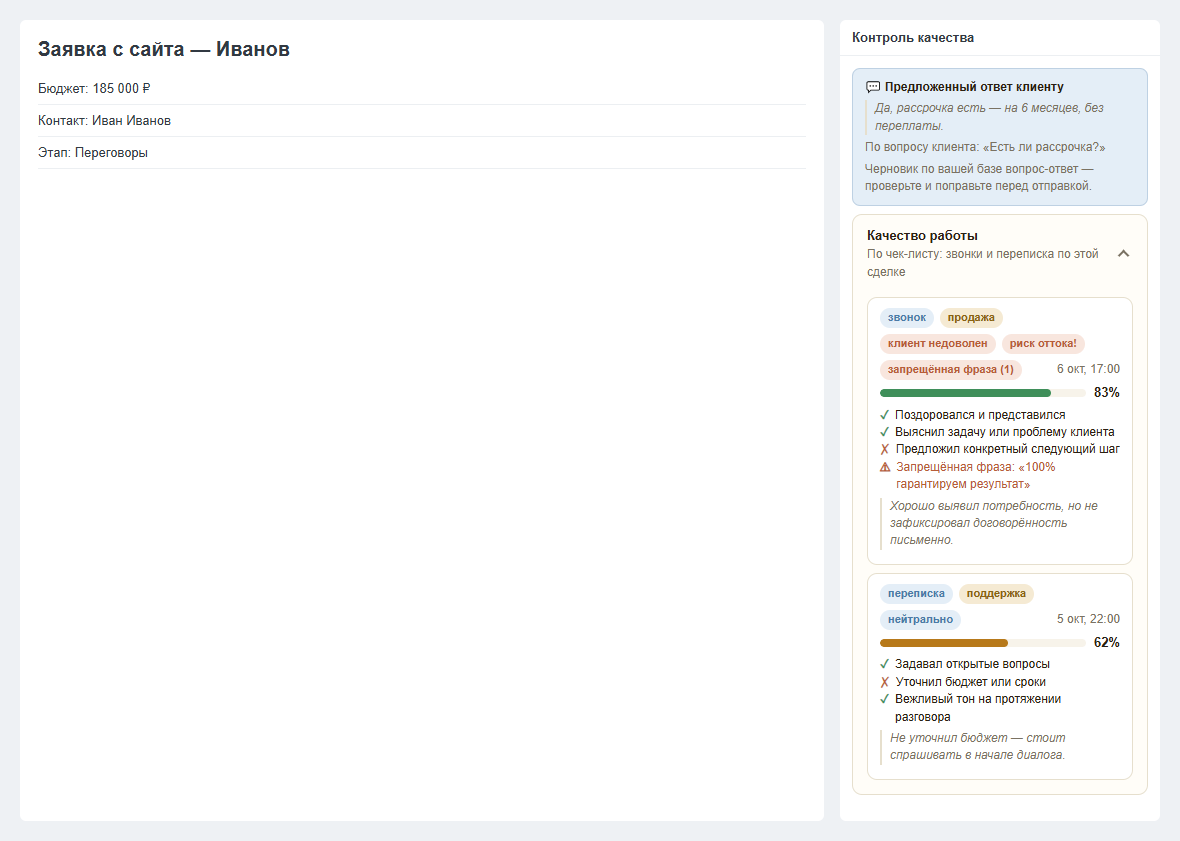Screen dimensions: 1180x841
Task: Click the «Этап: Переговоры» row
Action: click(x=422, y=153)
